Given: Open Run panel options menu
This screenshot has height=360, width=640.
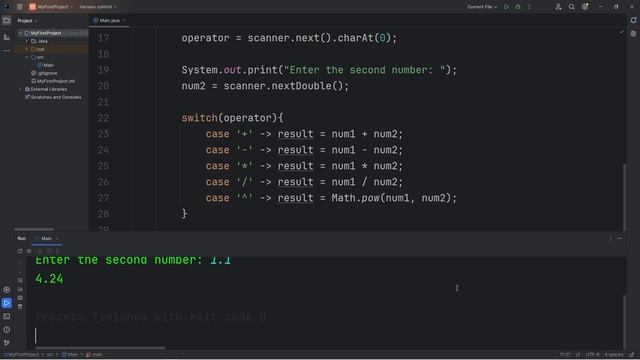Looking at the screenshot, I should (x=611, y=238).
